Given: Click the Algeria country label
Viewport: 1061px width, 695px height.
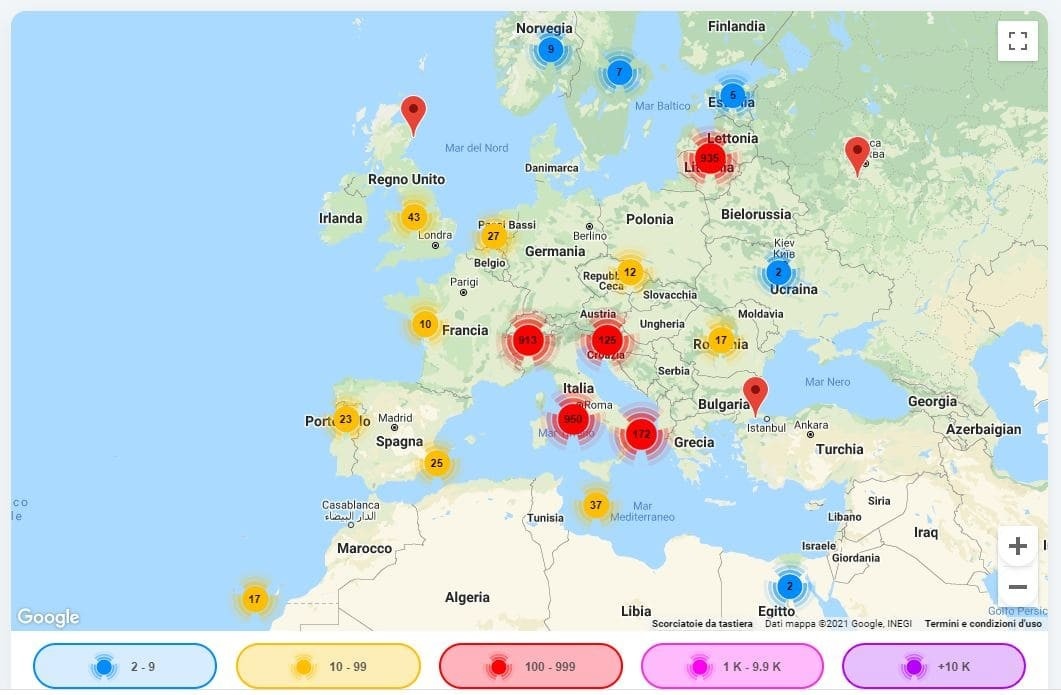Looking at the screenshot, I should pos(467,598).
